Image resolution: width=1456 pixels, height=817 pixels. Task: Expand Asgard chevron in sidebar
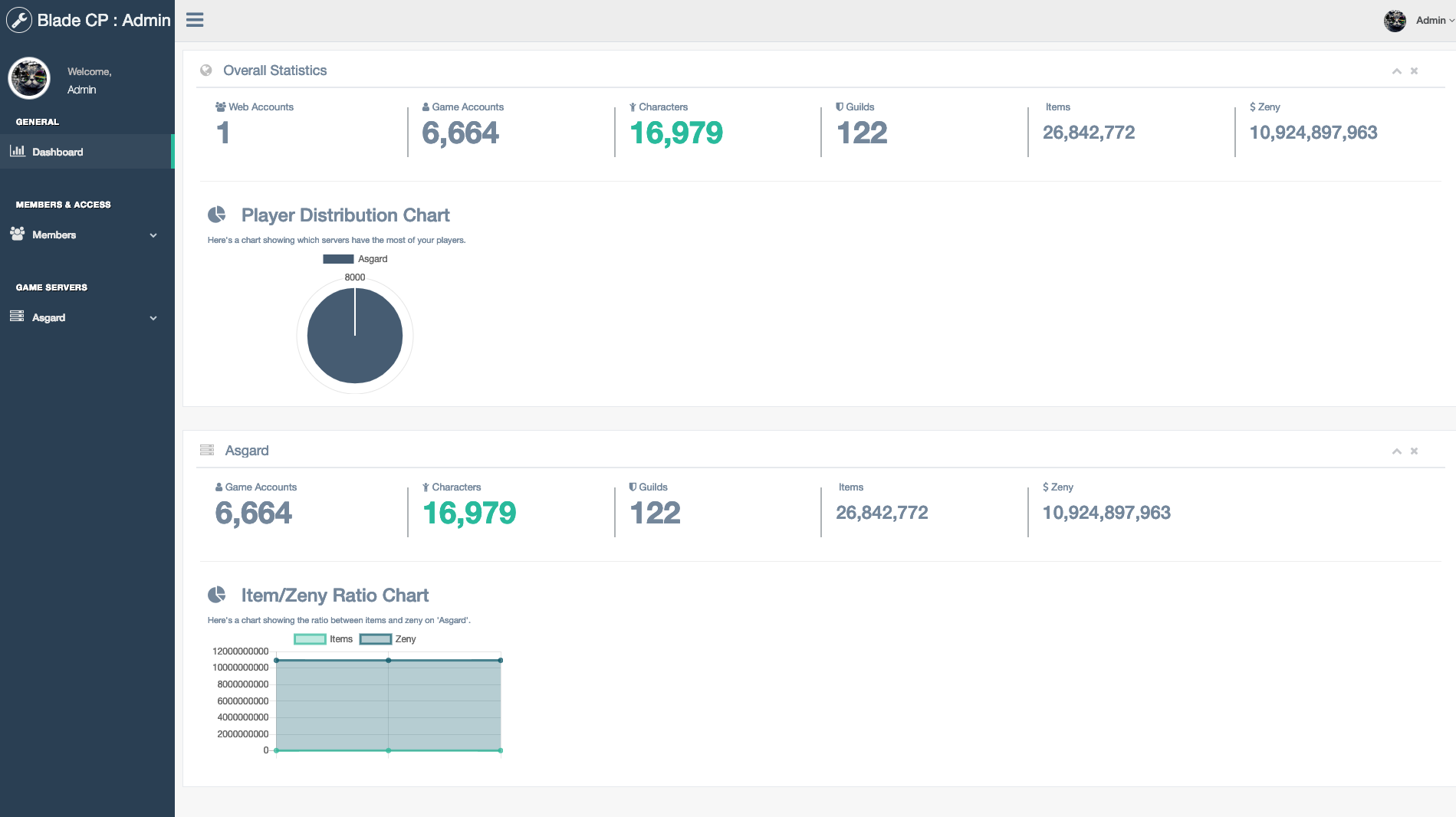tap(153, 318)
